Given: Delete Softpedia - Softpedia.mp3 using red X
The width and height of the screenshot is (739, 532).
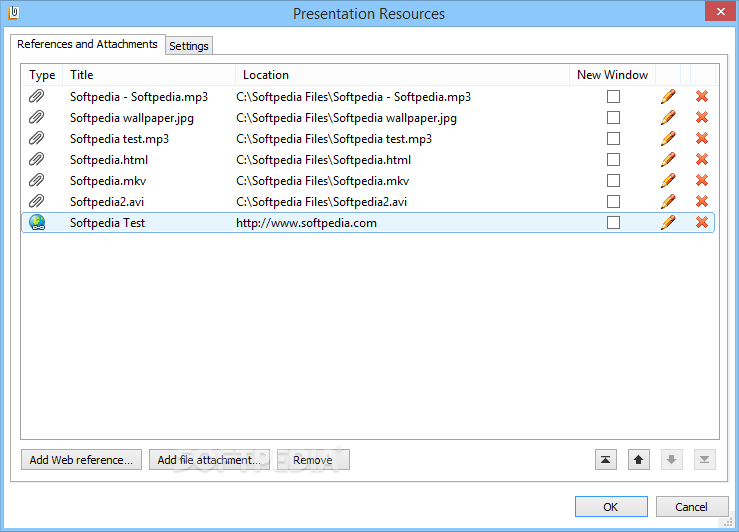Looking at the screenshot, I should coord(702,97).
